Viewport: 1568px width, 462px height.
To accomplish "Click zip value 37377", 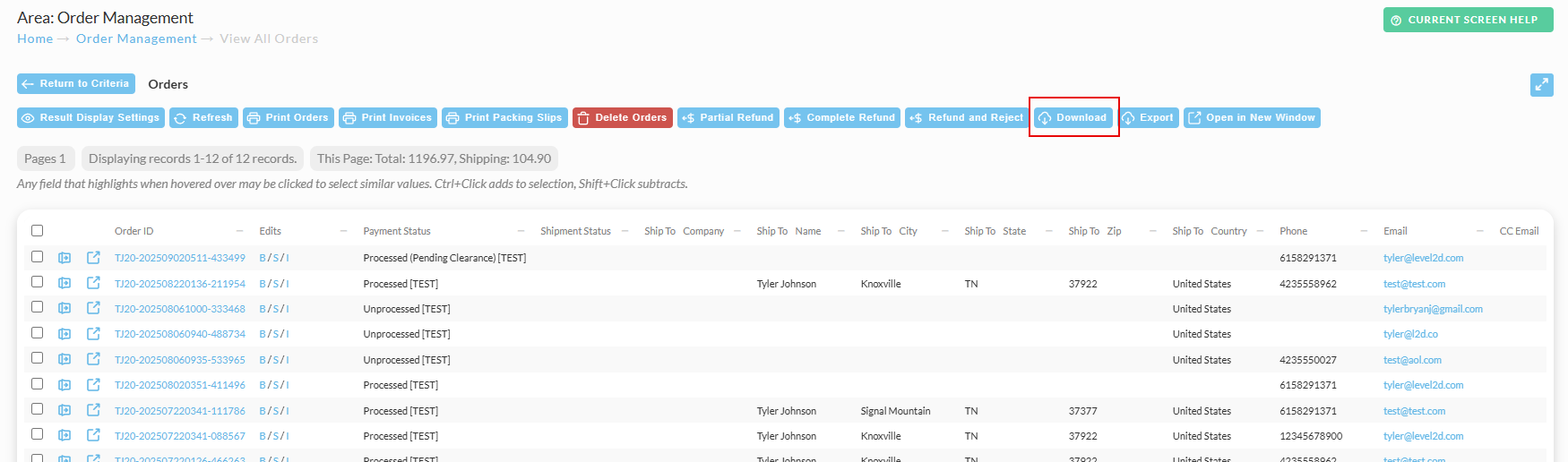I will pos(1083,411).
